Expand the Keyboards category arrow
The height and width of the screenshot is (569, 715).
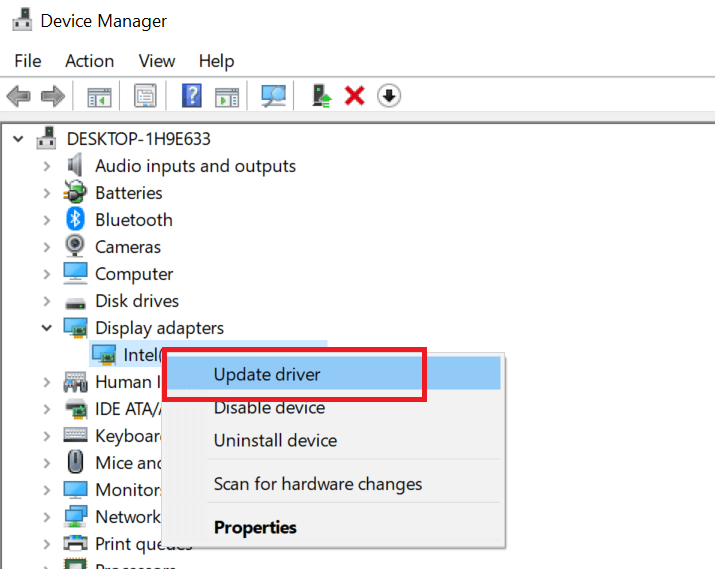pos(47,436)
